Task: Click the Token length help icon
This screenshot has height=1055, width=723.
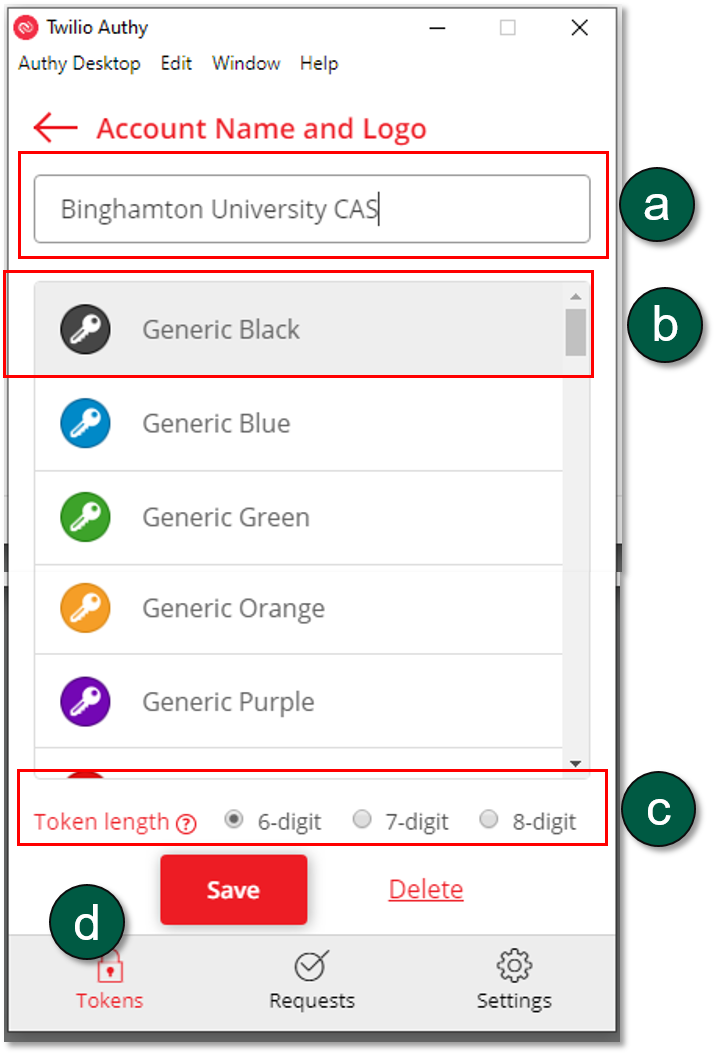Action: click(186, 824)
